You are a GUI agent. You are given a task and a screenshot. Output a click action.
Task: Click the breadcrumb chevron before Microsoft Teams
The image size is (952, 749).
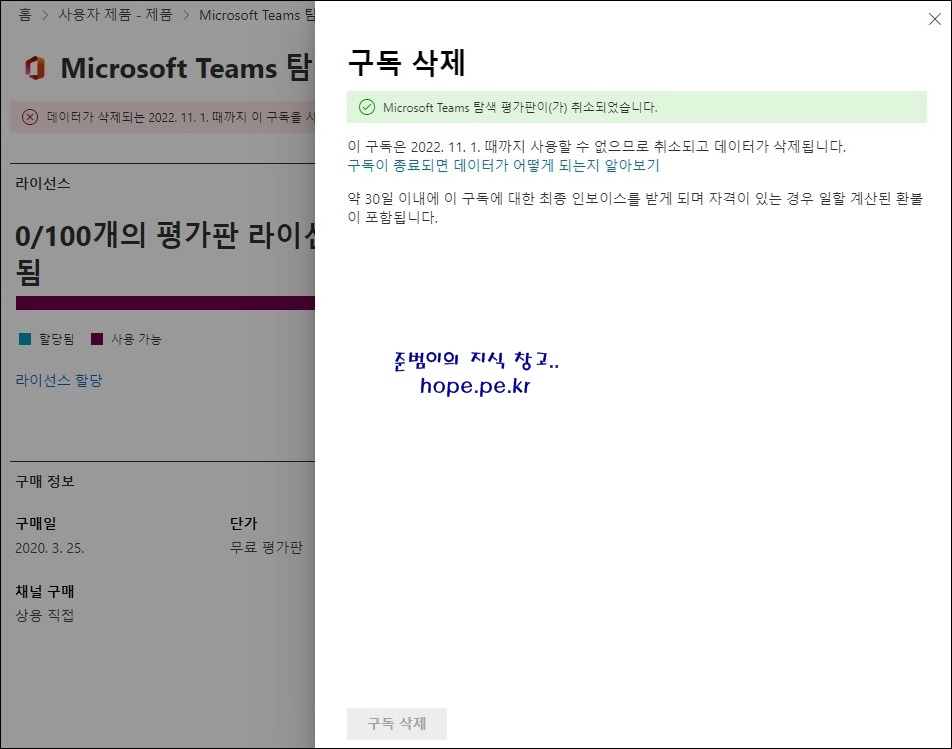point(186,15)
